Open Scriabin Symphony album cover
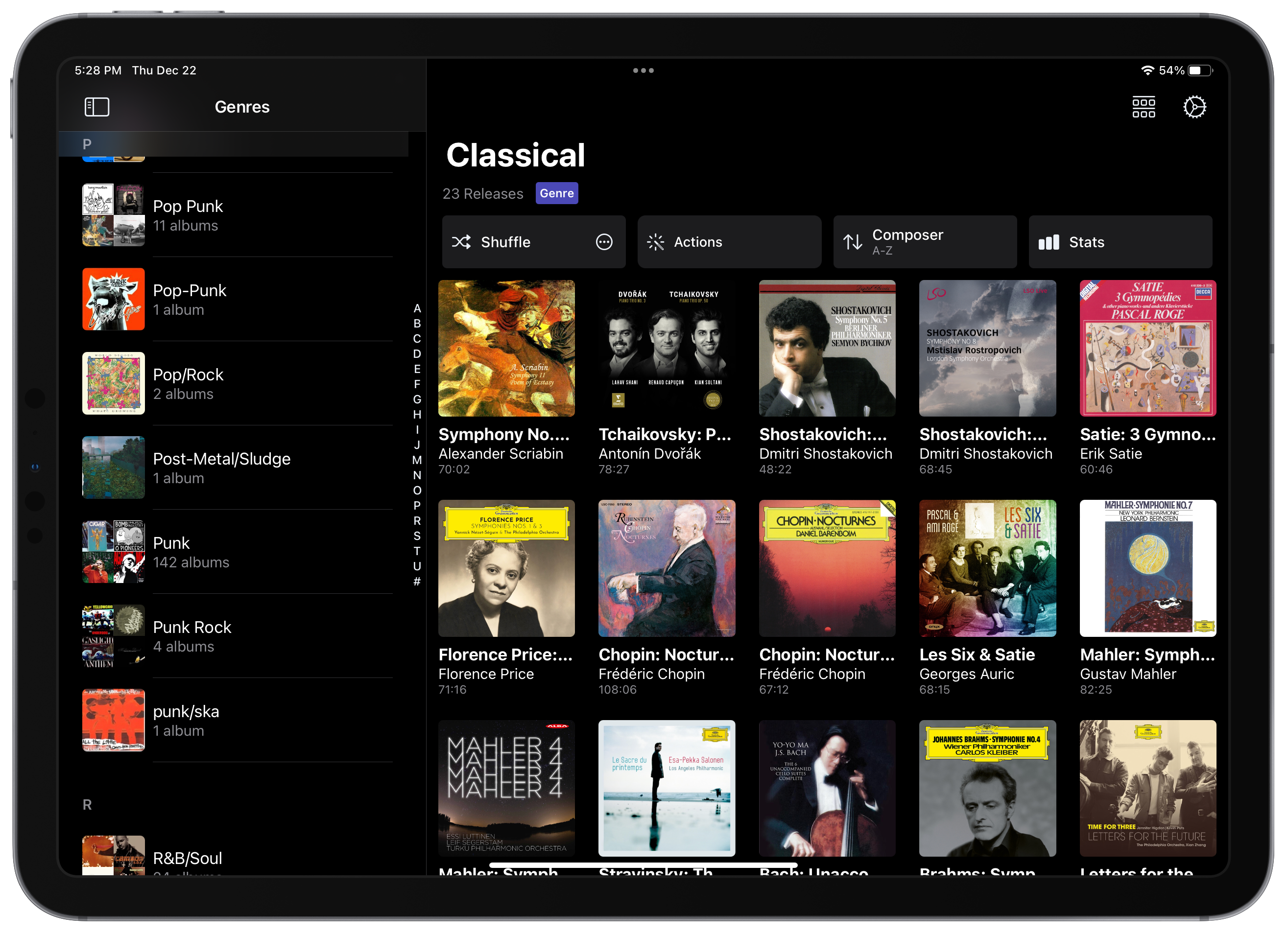1288x934 pixels. (506, 348)
